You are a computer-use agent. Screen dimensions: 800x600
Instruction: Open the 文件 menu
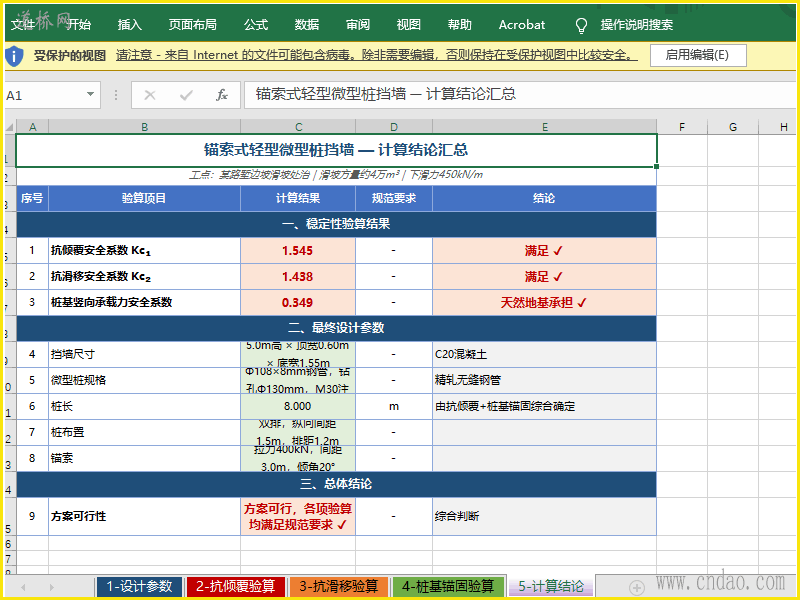point(23,25)
